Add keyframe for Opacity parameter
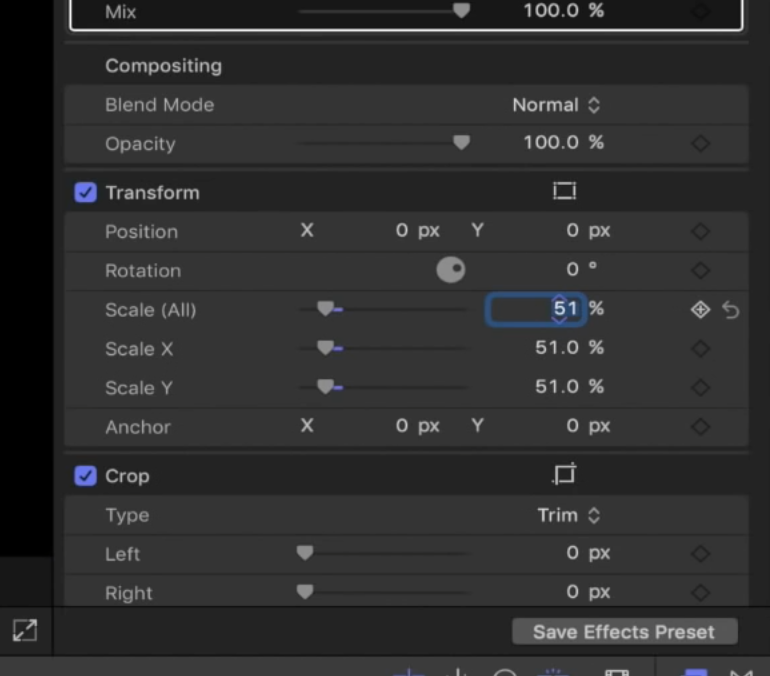This screenshot has width=770, height=676. coord(700,144)
